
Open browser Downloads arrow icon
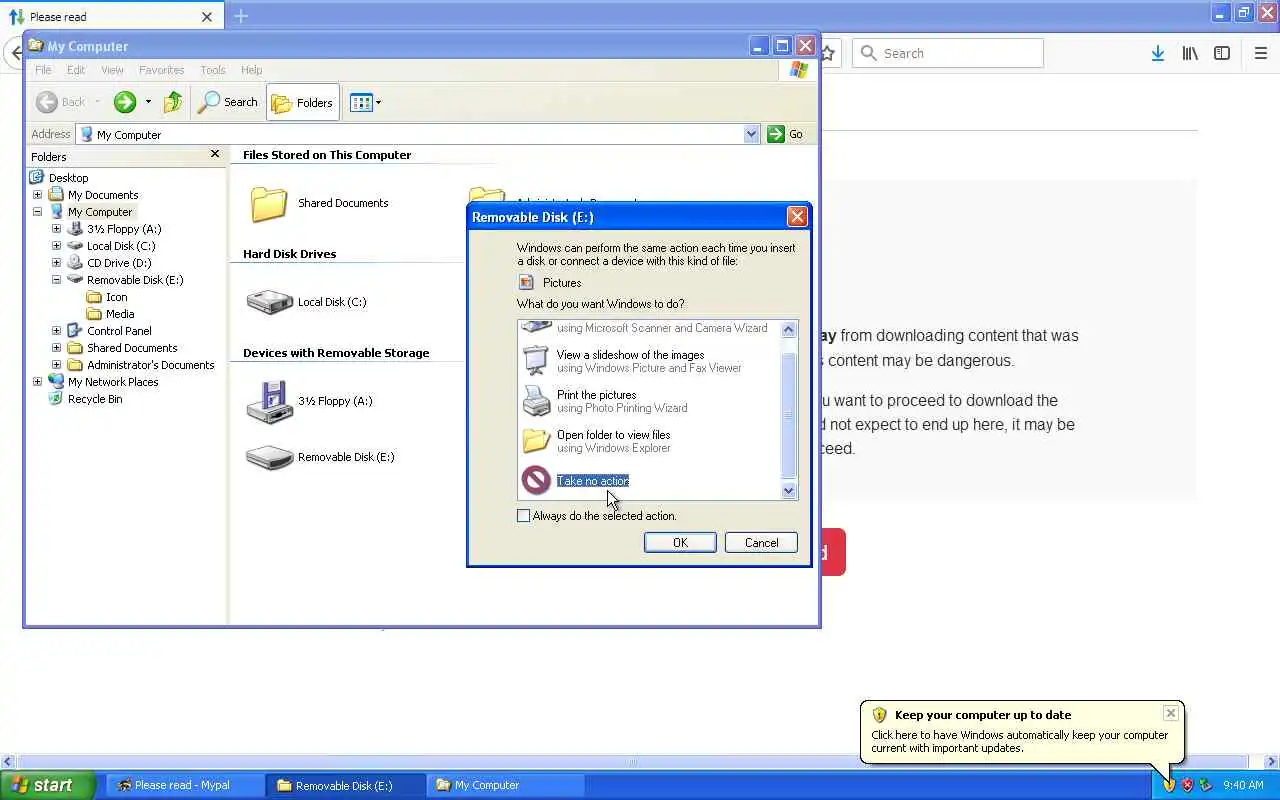click(1157, 53)
